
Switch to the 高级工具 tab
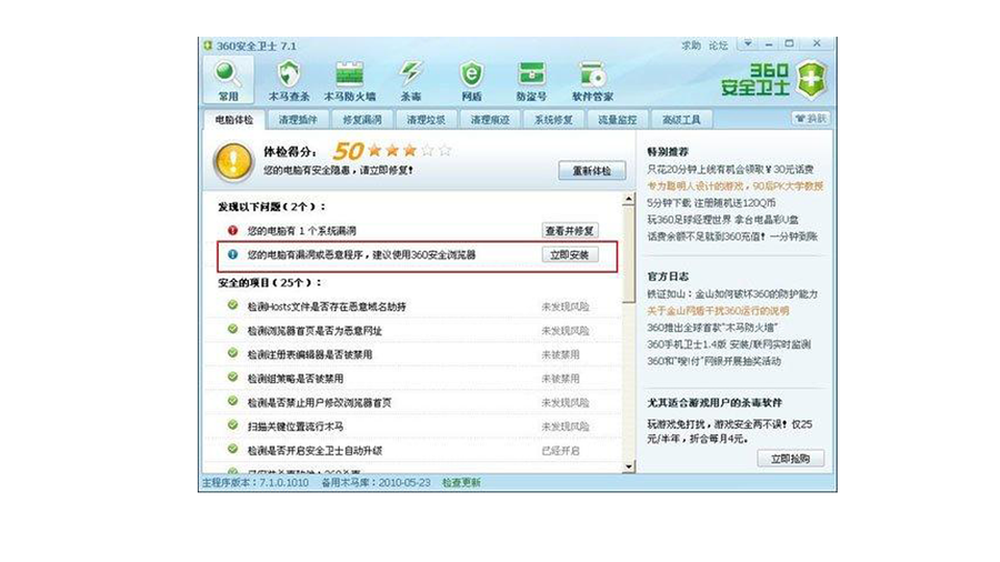pos(680,119)
